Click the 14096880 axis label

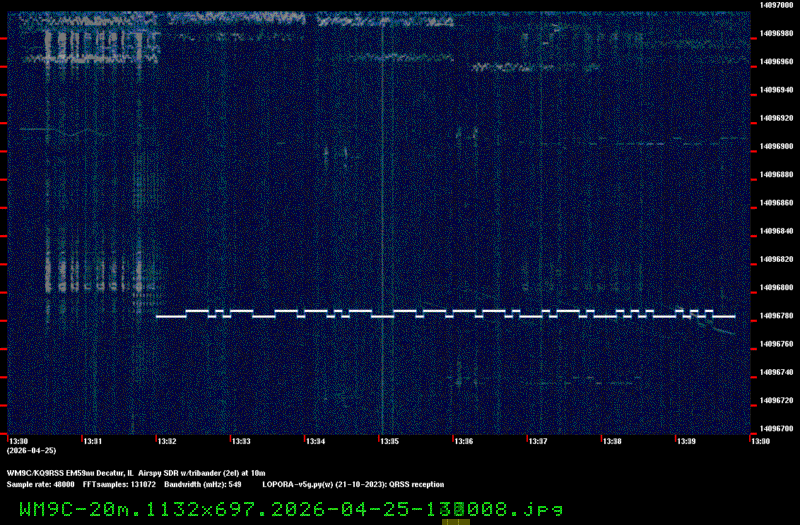[x=776, y=174]
